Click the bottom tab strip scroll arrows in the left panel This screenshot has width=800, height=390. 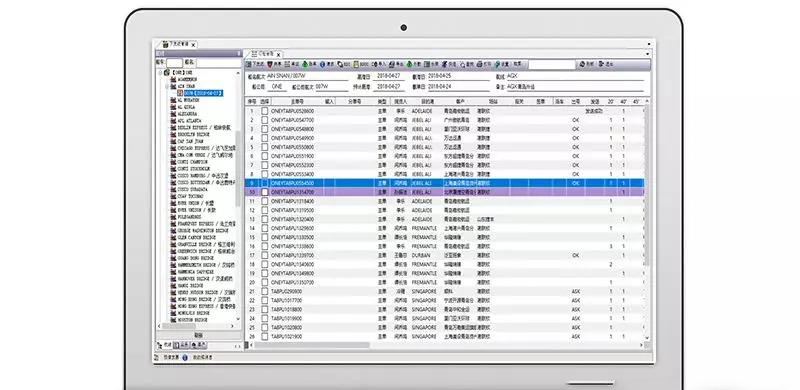tap(237, 346)
